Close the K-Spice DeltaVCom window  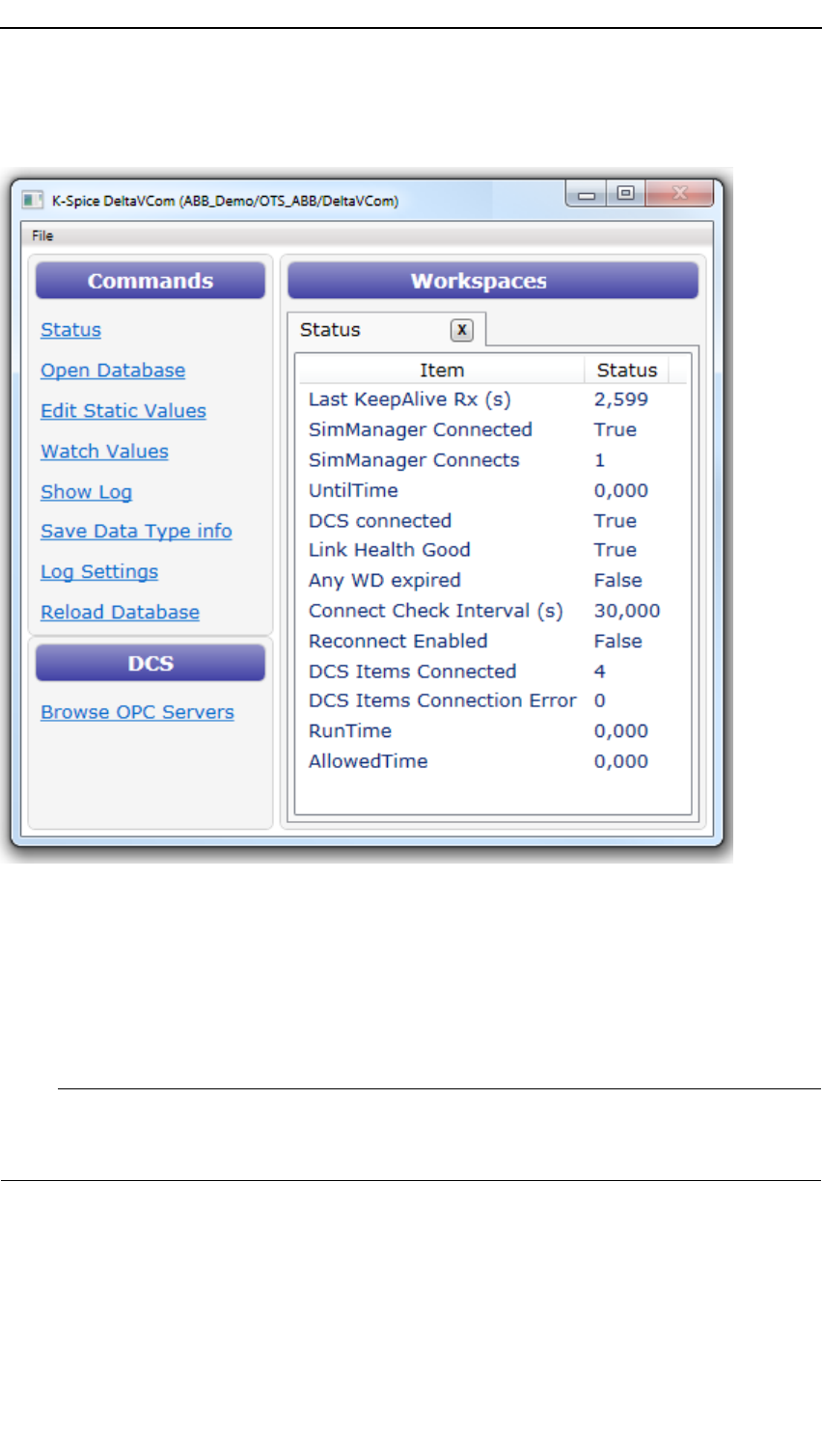click(679, 194)
